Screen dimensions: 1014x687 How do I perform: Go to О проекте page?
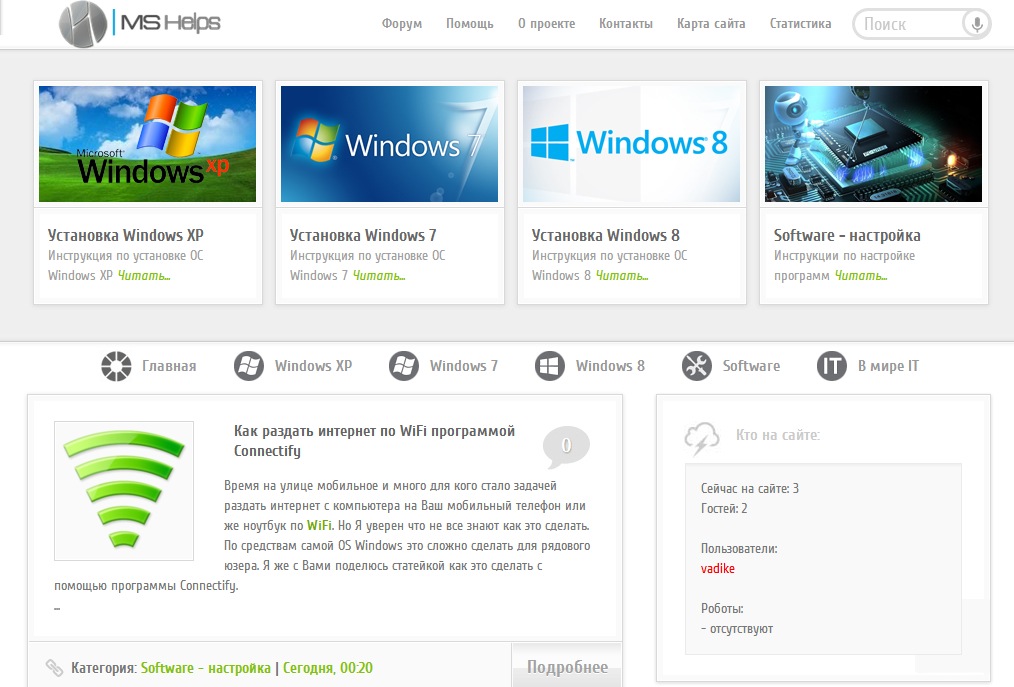click(546, 24)
